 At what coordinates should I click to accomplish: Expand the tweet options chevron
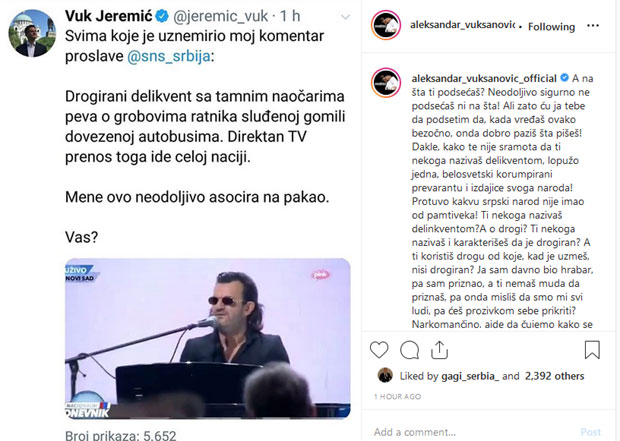pyautogui.click(x=345, y=17)
